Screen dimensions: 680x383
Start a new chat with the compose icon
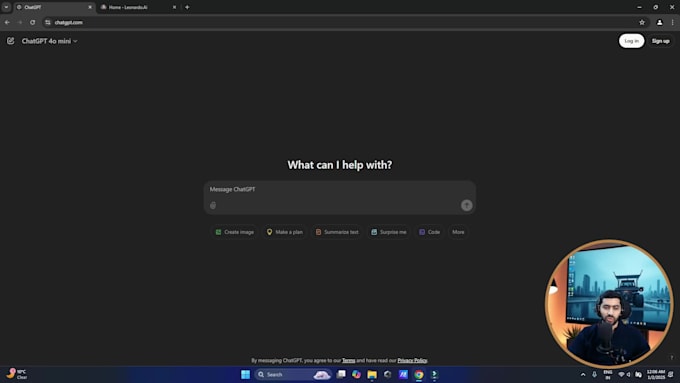point(10,41)
